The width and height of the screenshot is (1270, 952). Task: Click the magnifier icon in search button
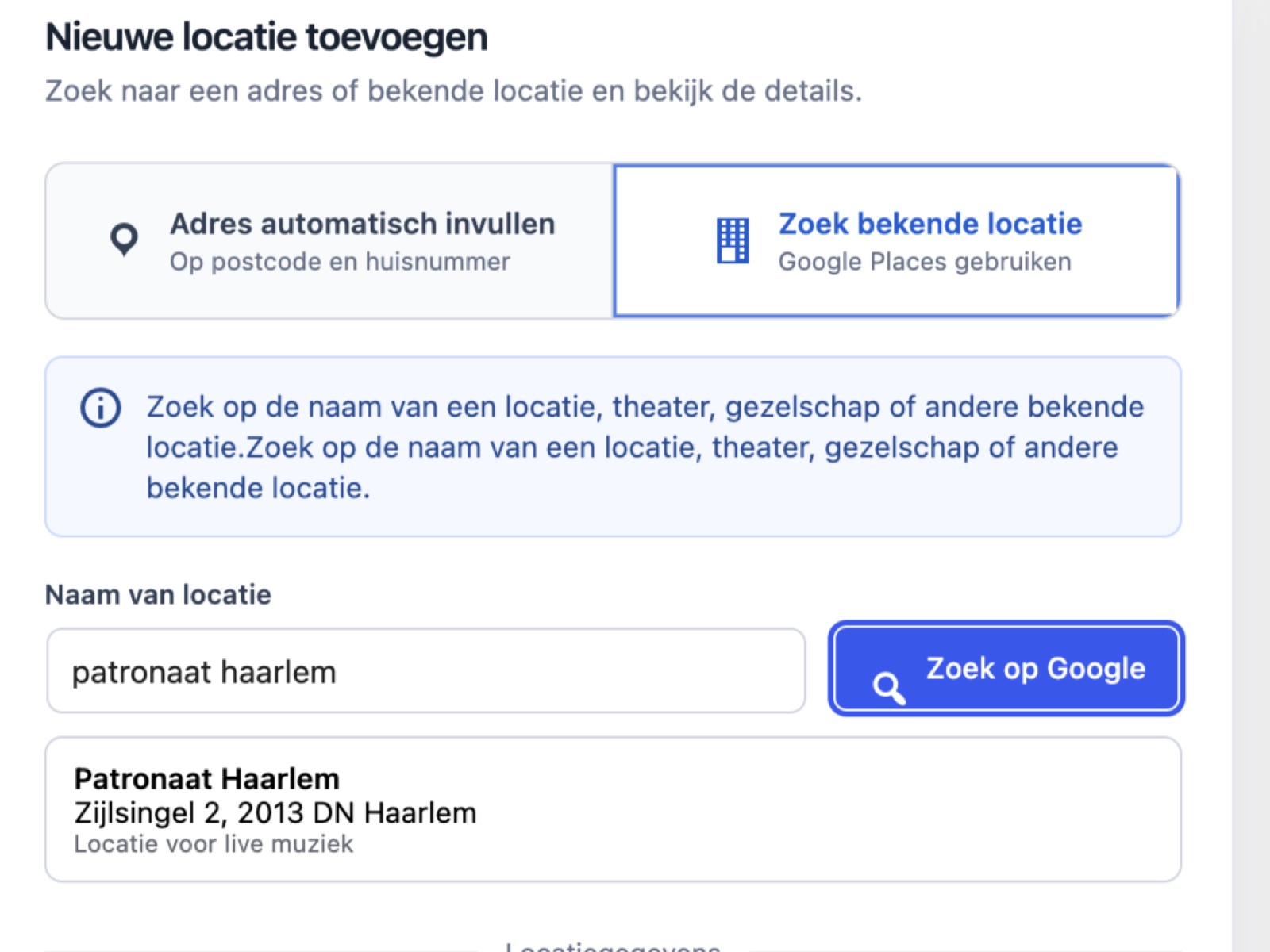click(x=889, y=688)
